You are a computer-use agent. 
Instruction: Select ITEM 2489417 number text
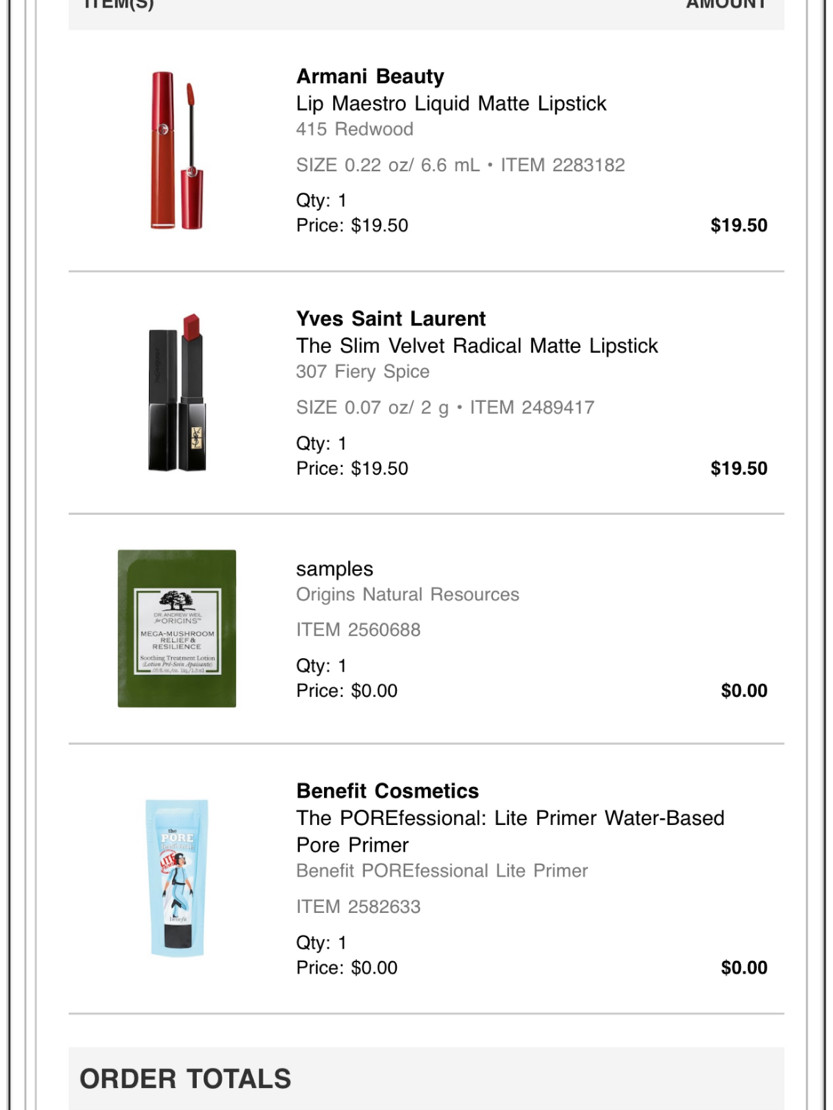(x=532, y=407)
